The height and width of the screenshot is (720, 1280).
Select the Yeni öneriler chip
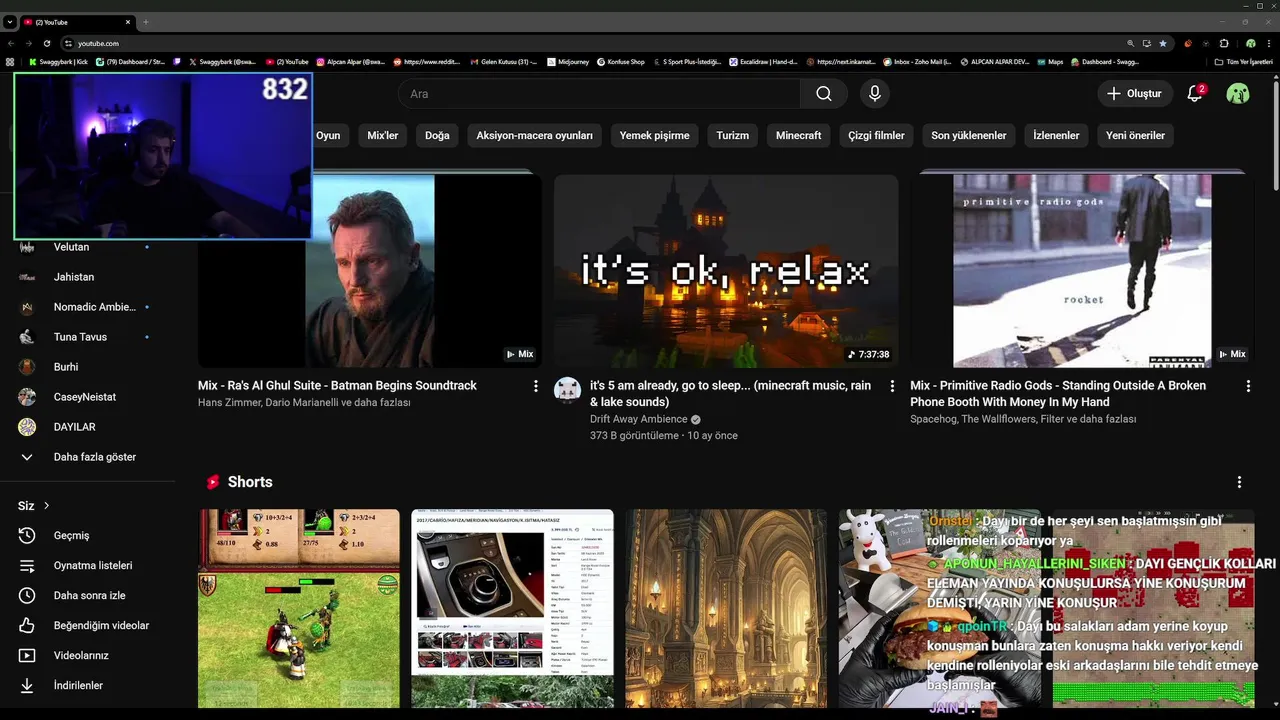1135,135
